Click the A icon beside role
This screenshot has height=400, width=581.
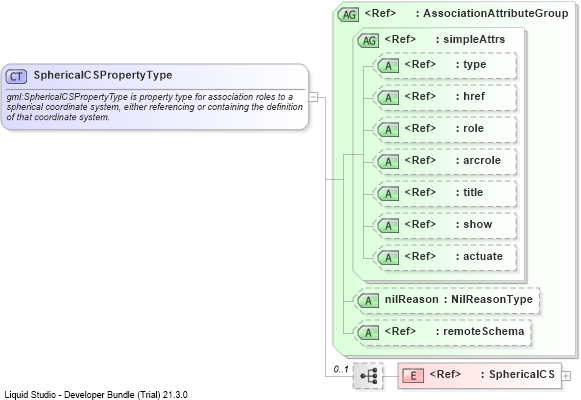pyautogui.click(x=388, y=130)
